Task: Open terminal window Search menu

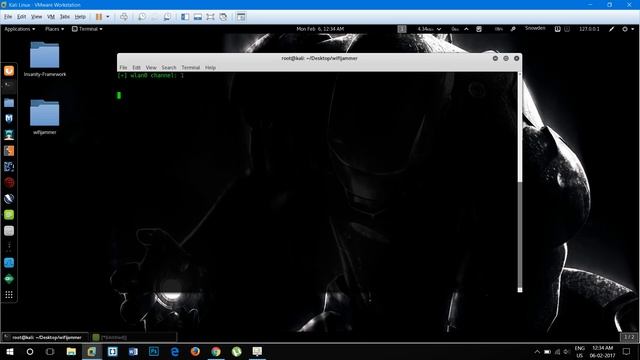Action: click(x=169, y=67)
